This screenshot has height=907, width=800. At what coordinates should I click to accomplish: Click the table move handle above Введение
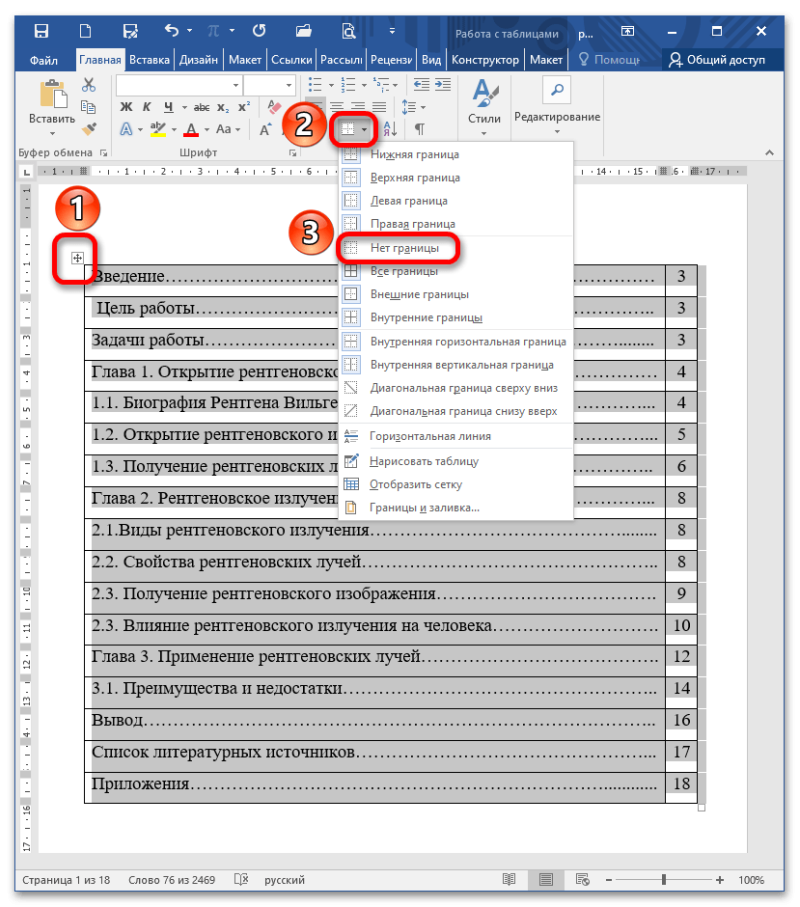[x=77, y=258]
